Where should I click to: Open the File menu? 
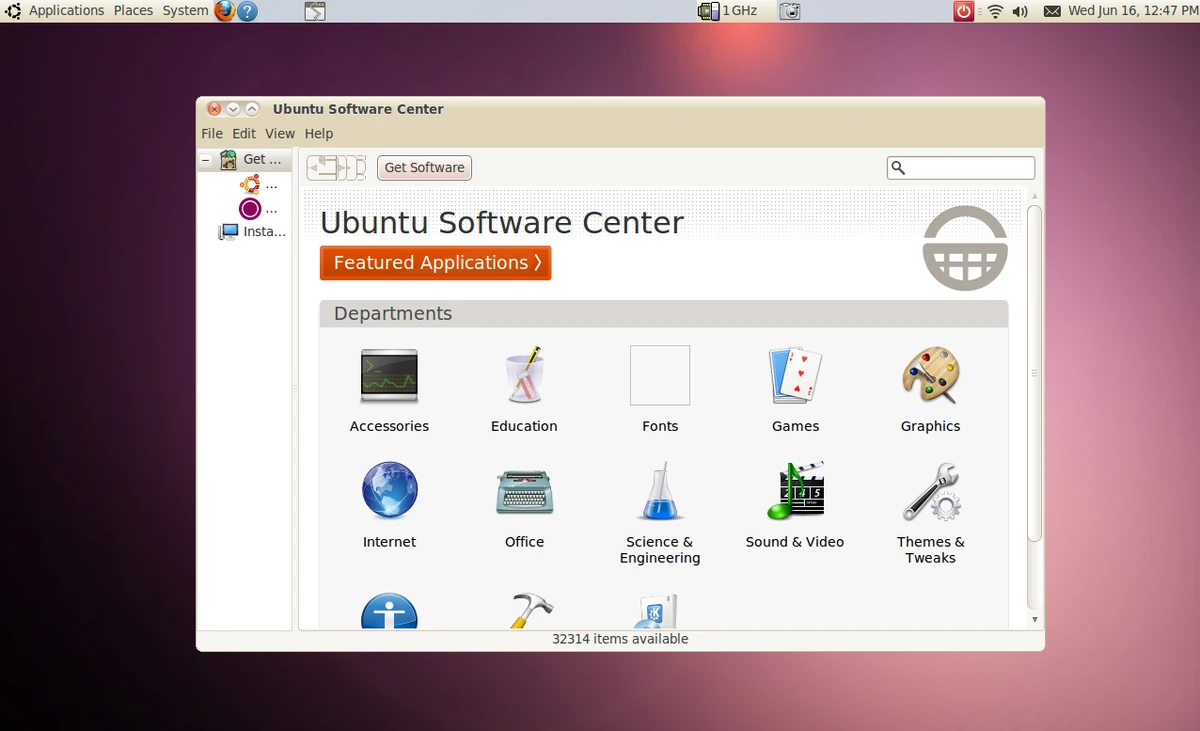pos(211,133)
